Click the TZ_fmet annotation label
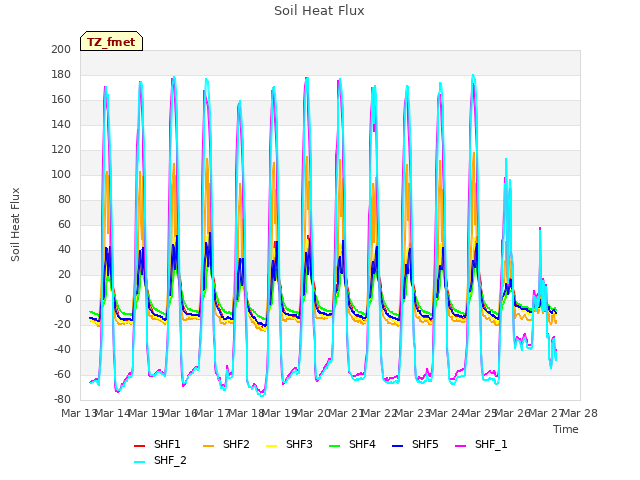 [111, 42]
